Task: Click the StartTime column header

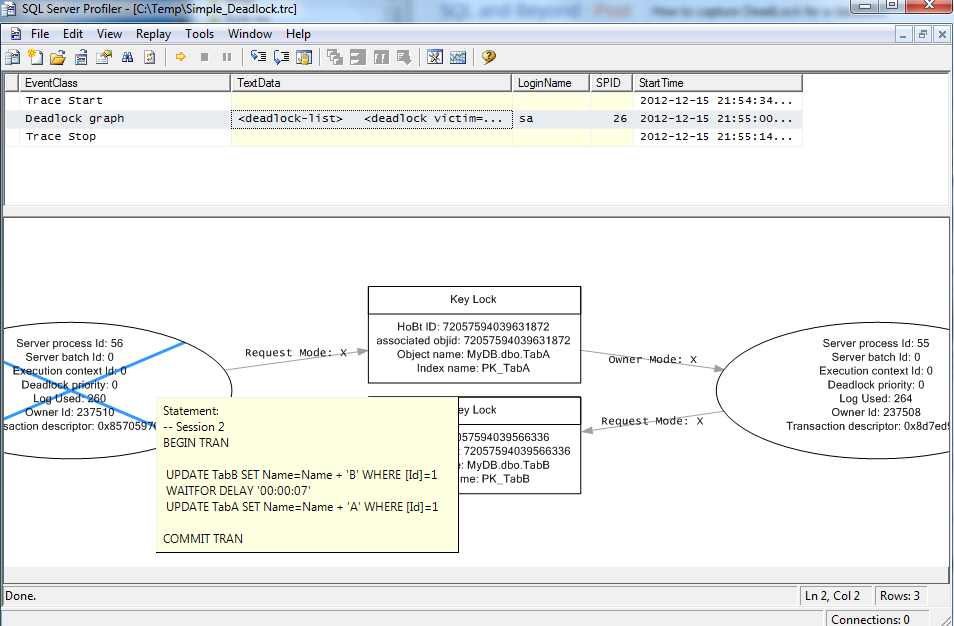Action: coord(717,83)
